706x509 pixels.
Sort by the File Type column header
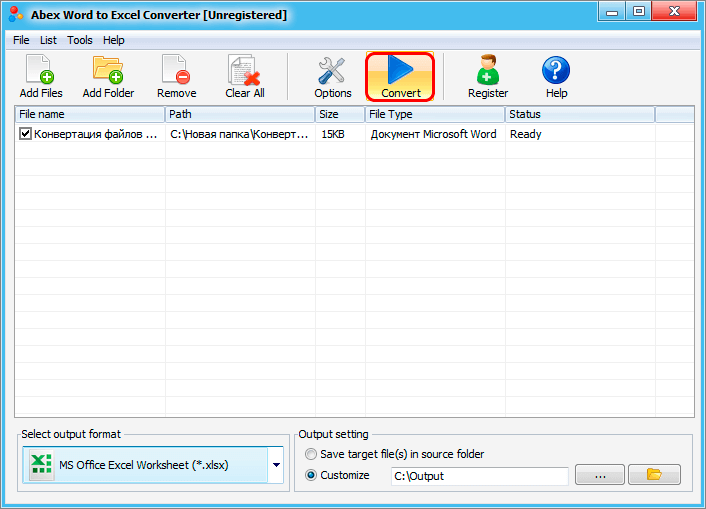435,114
